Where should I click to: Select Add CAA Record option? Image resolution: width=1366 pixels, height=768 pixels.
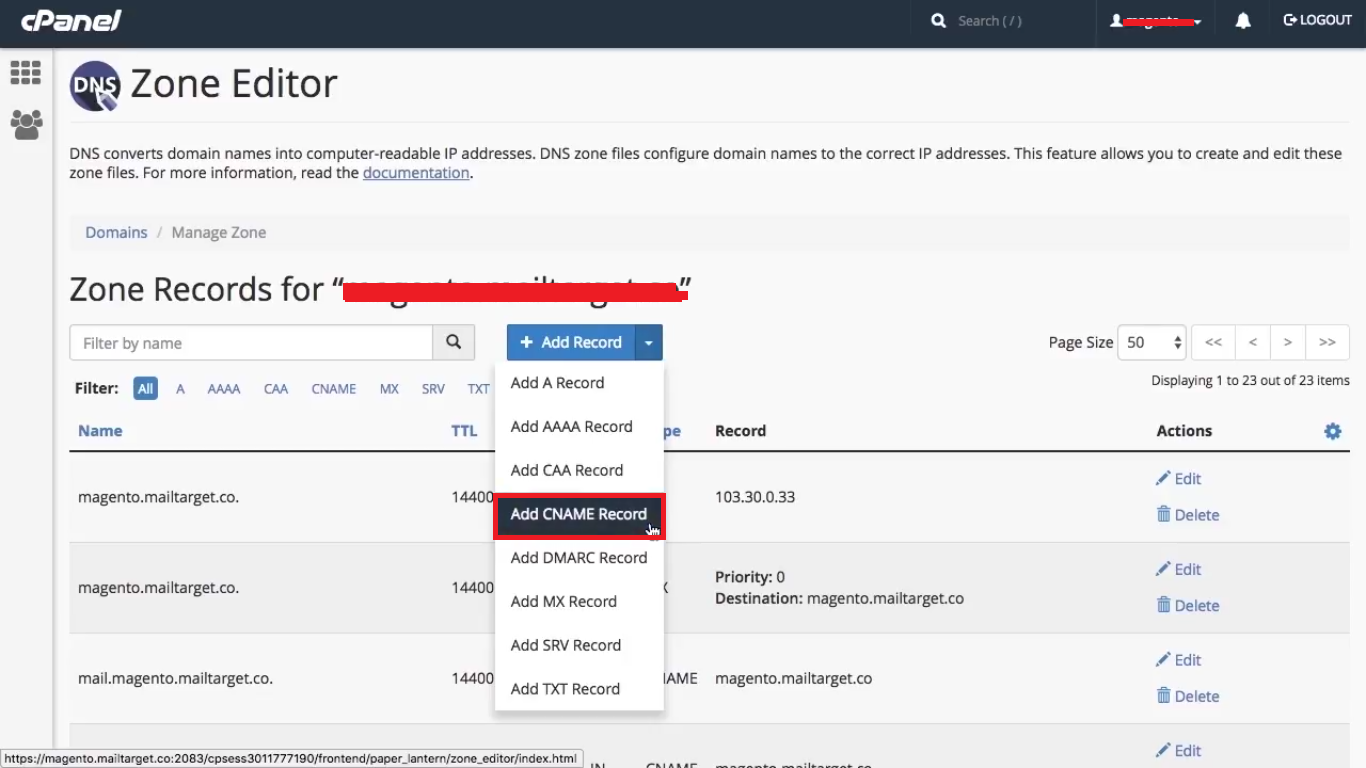[579, 470]
